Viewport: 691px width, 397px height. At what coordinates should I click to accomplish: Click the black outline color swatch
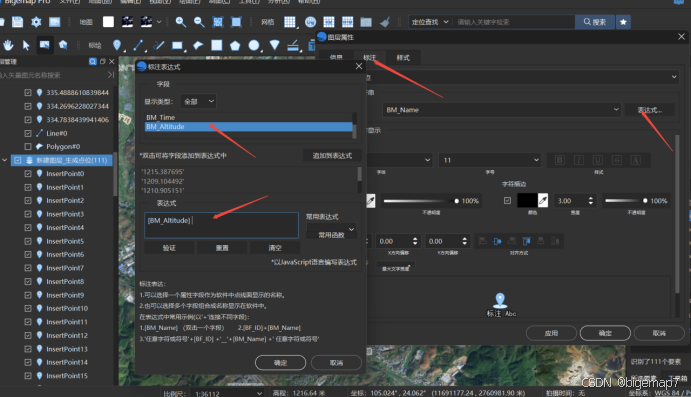[527, 200]
